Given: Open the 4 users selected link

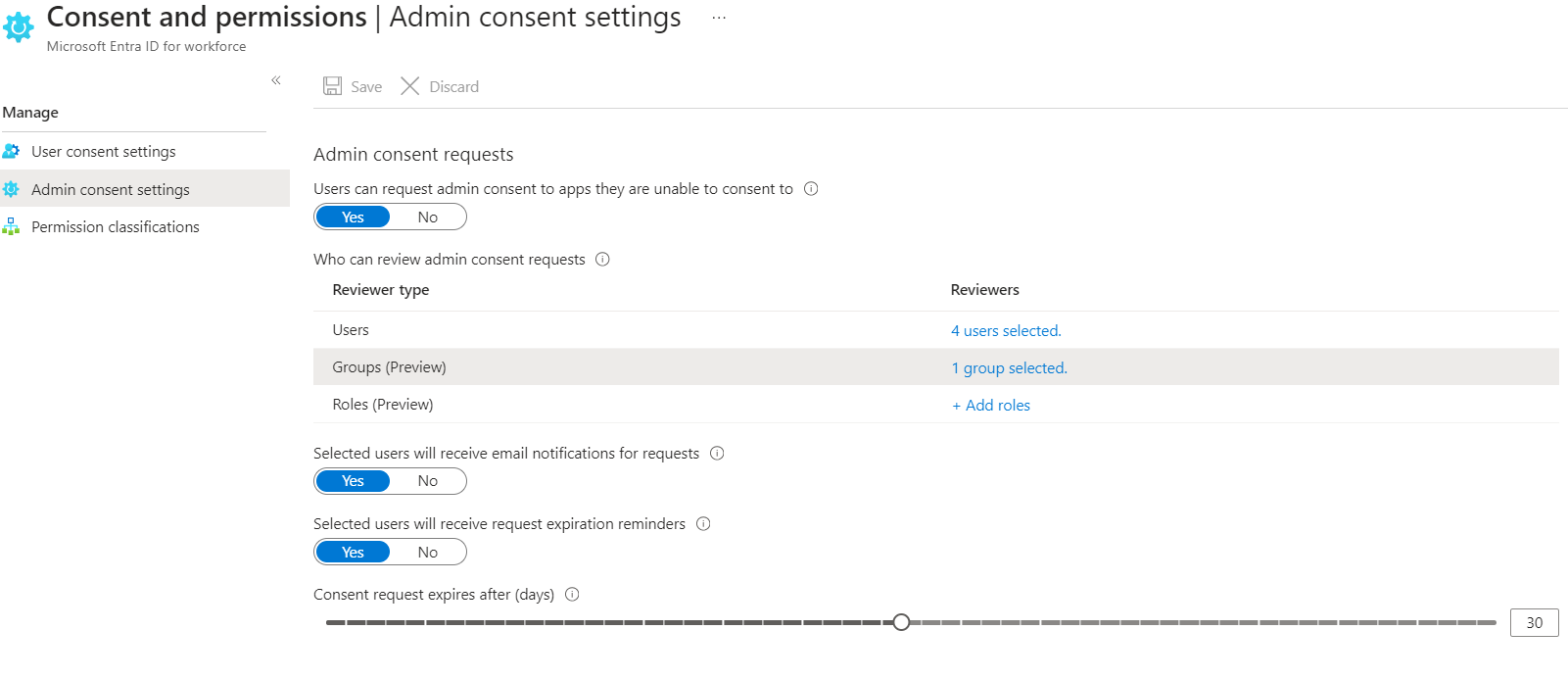Looking at the screenshot, I should pyautogui.click(x=1005, y=330).
